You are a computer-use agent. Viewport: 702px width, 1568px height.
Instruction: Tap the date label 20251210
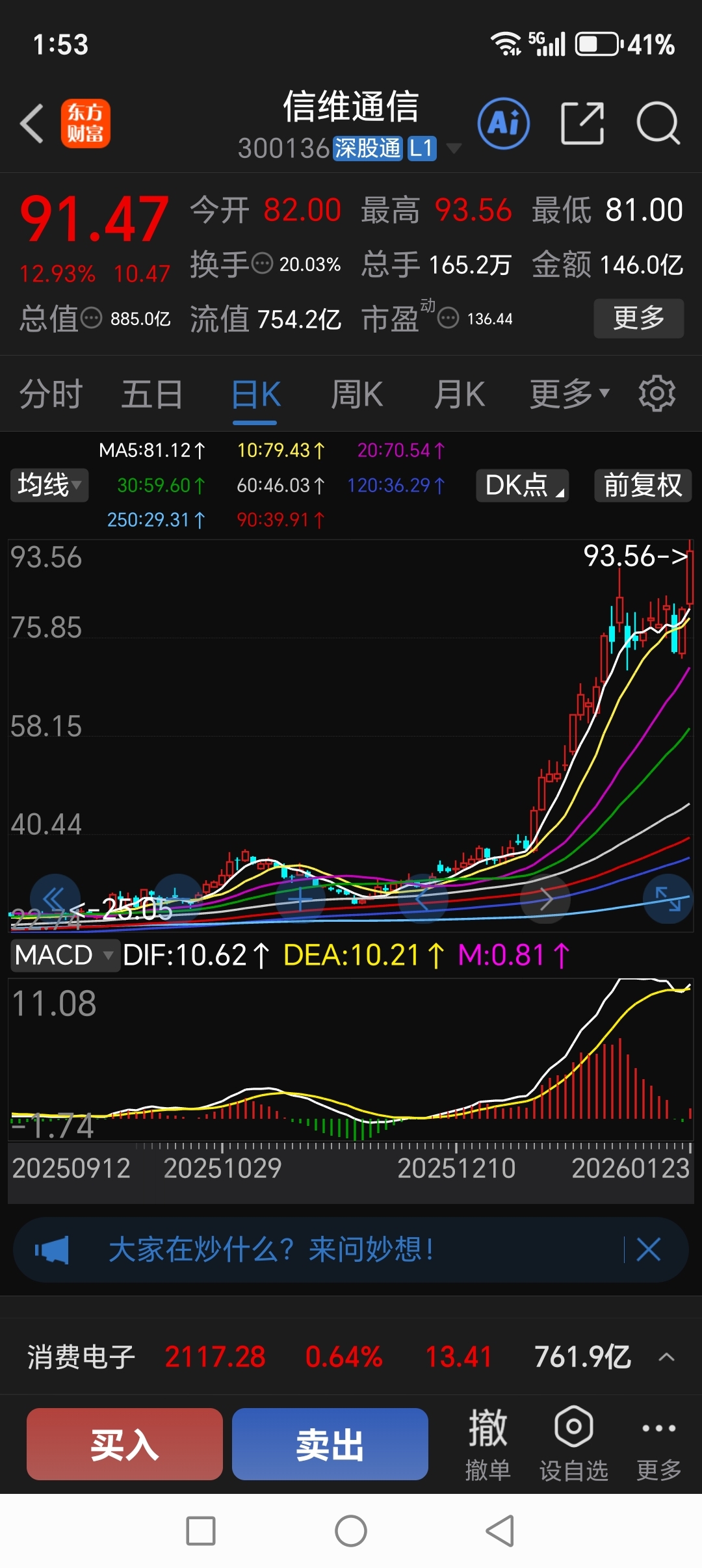[456, 1168]
